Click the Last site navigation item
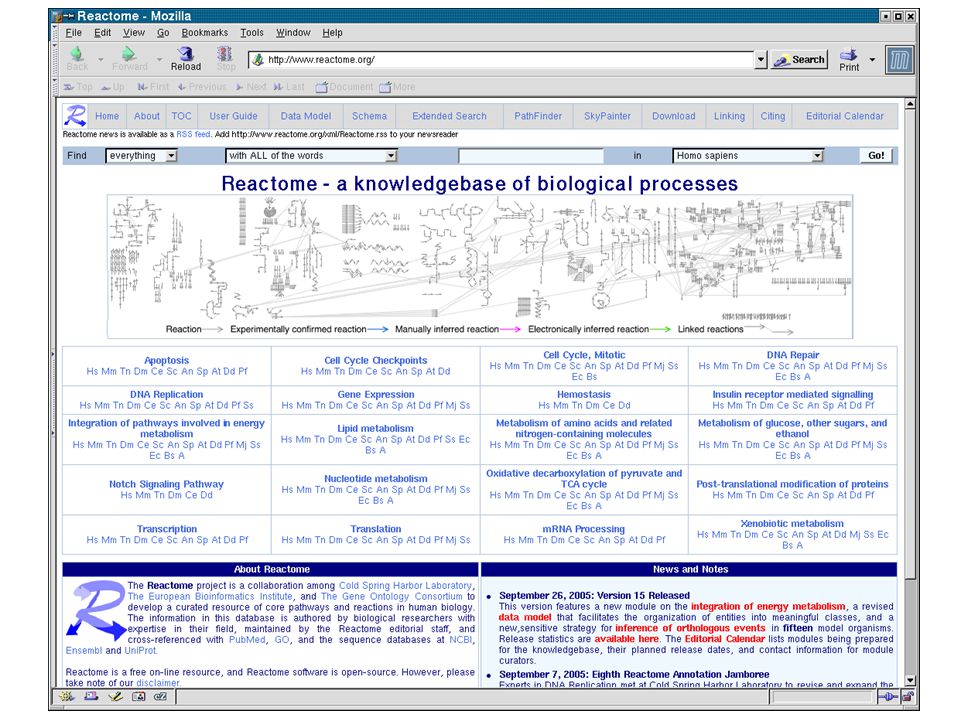The width and height of the screenshot is (960, 720). coord(289,87)
